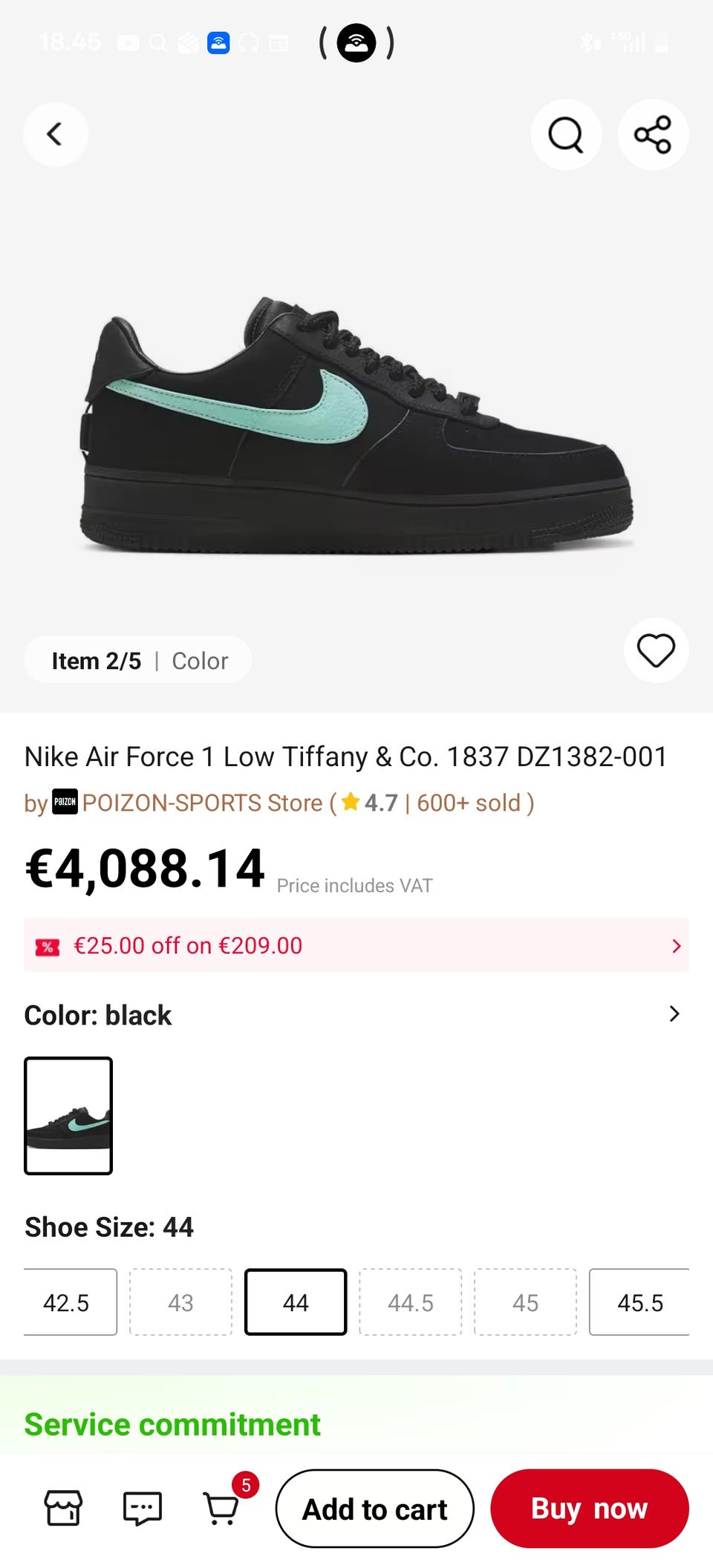Select the Item 2/5 image tab
The image size is (713, 1568).
pos(97,661)
